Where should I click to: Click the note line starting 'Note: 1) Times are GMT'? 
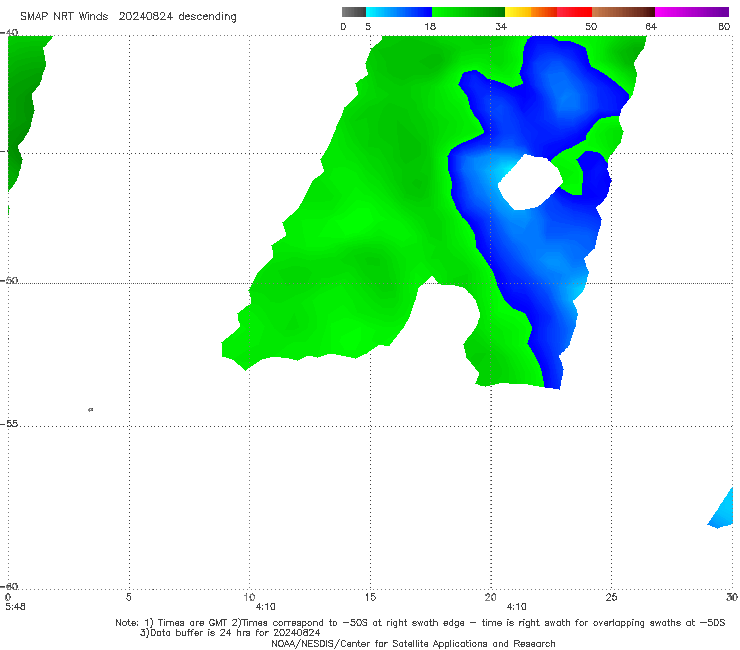point(420,623)
